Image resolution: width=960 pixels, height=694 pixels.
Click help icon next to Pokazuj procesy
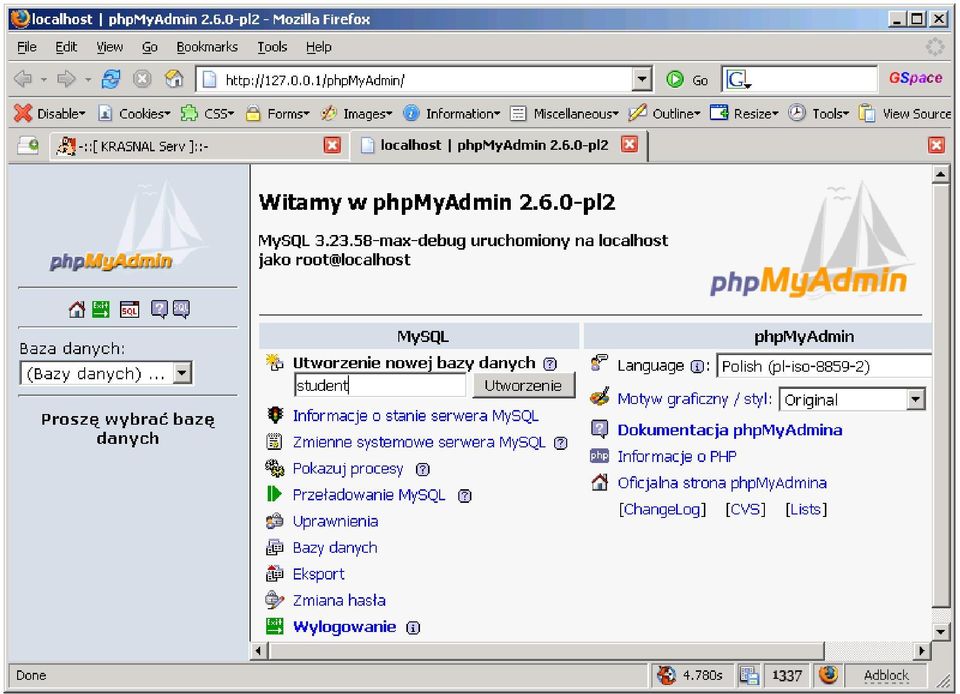point(422,469)
